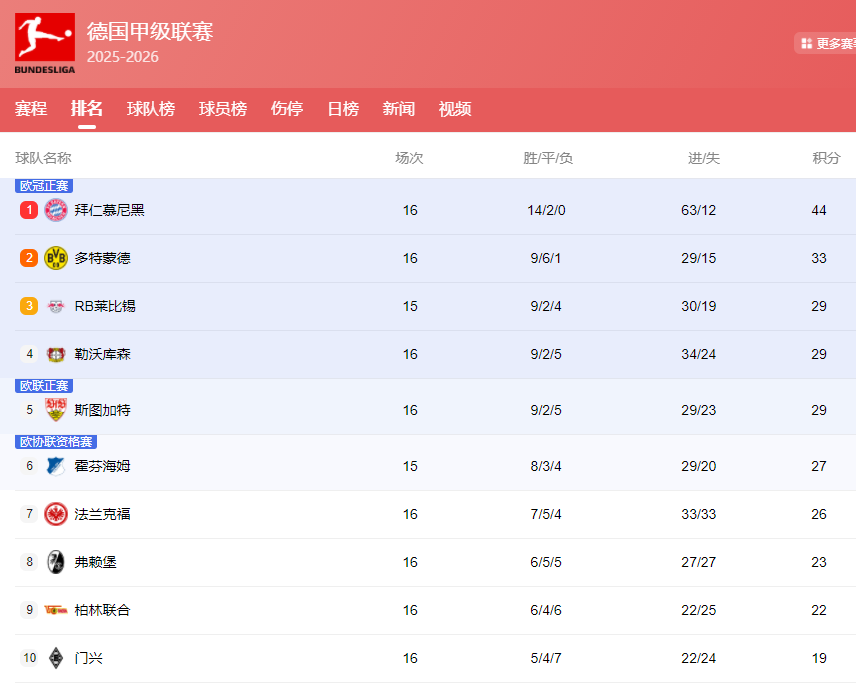Click the Bundesliga league logo

45,43
